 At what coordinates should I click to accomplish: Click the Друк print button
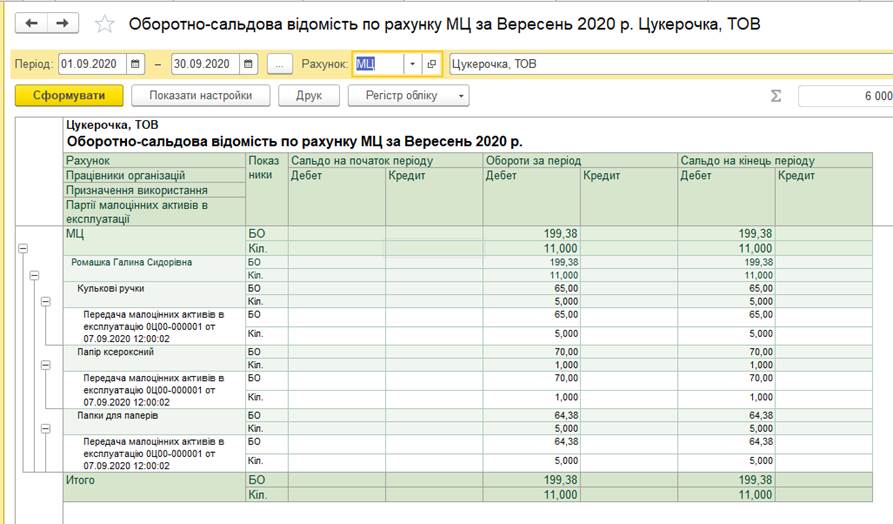pos(308,96)
